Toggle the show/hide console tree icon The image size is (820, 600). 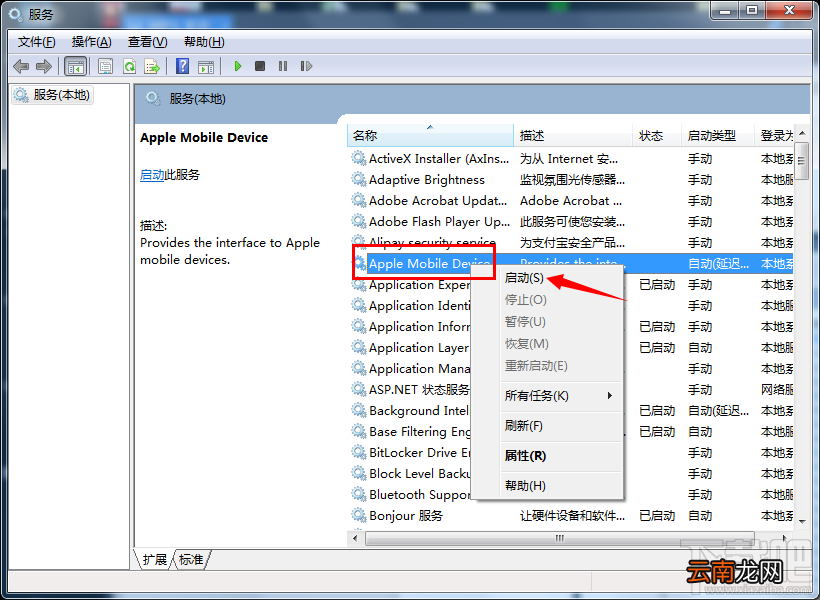pos(75,66)
